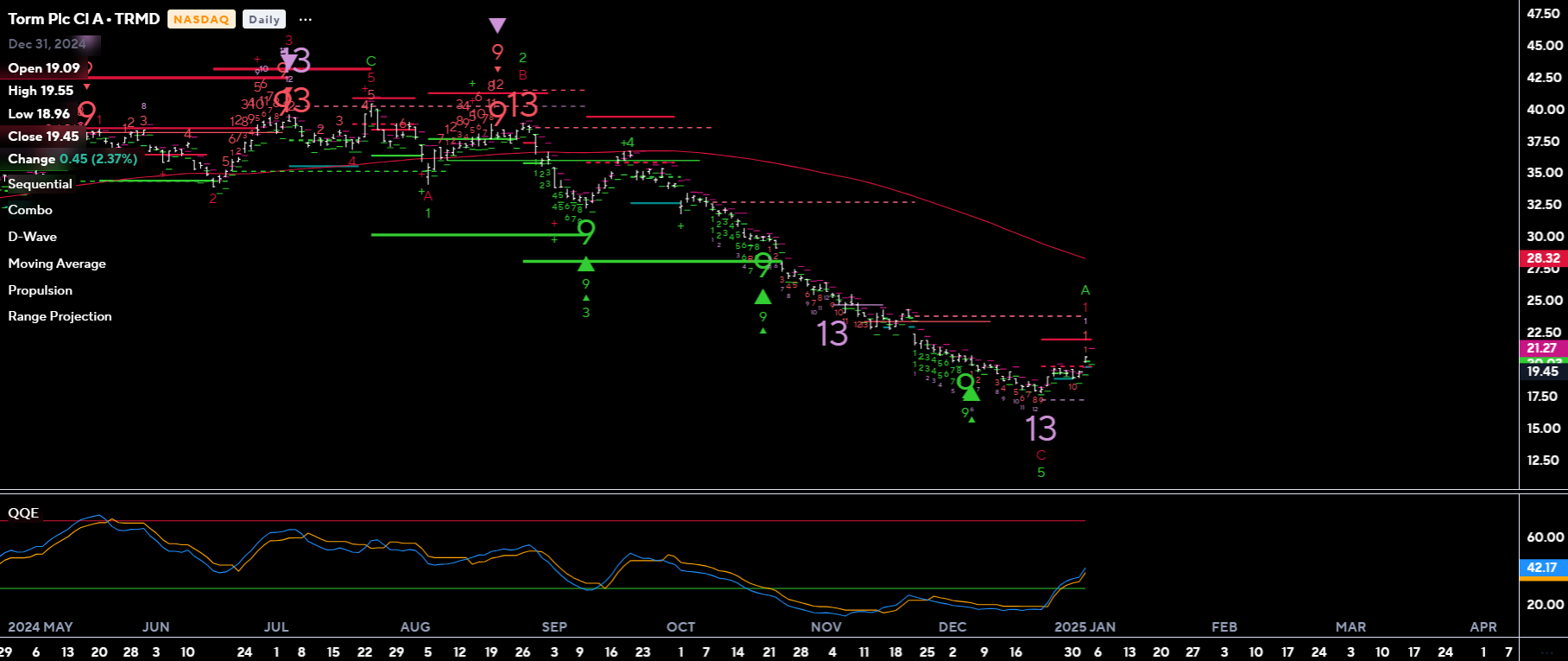Open the Torm Plc TRMD symbol selector
Screen dimensions: 1568x661
[84, 19]
